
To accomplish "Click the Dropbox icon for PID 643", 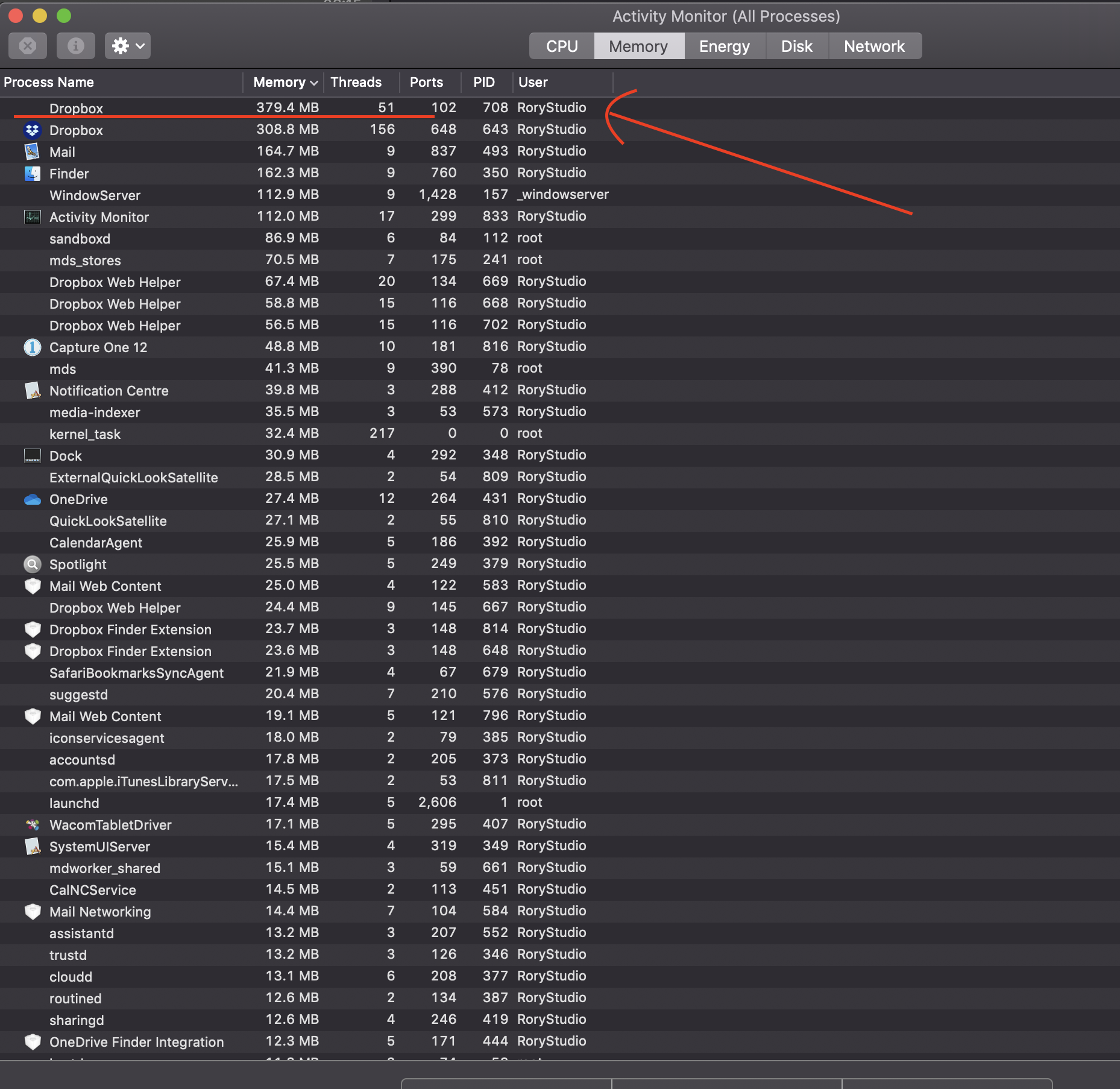I will point(32,130).
